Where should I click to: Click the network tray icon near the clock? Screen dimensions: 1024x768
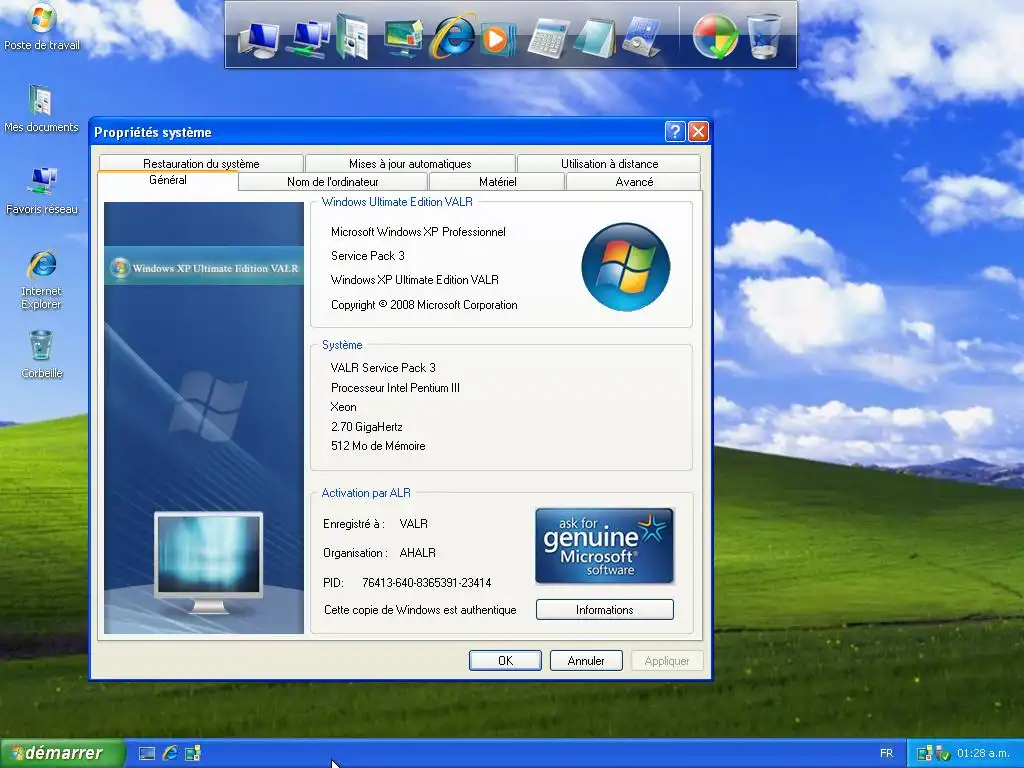click(924, 753)
